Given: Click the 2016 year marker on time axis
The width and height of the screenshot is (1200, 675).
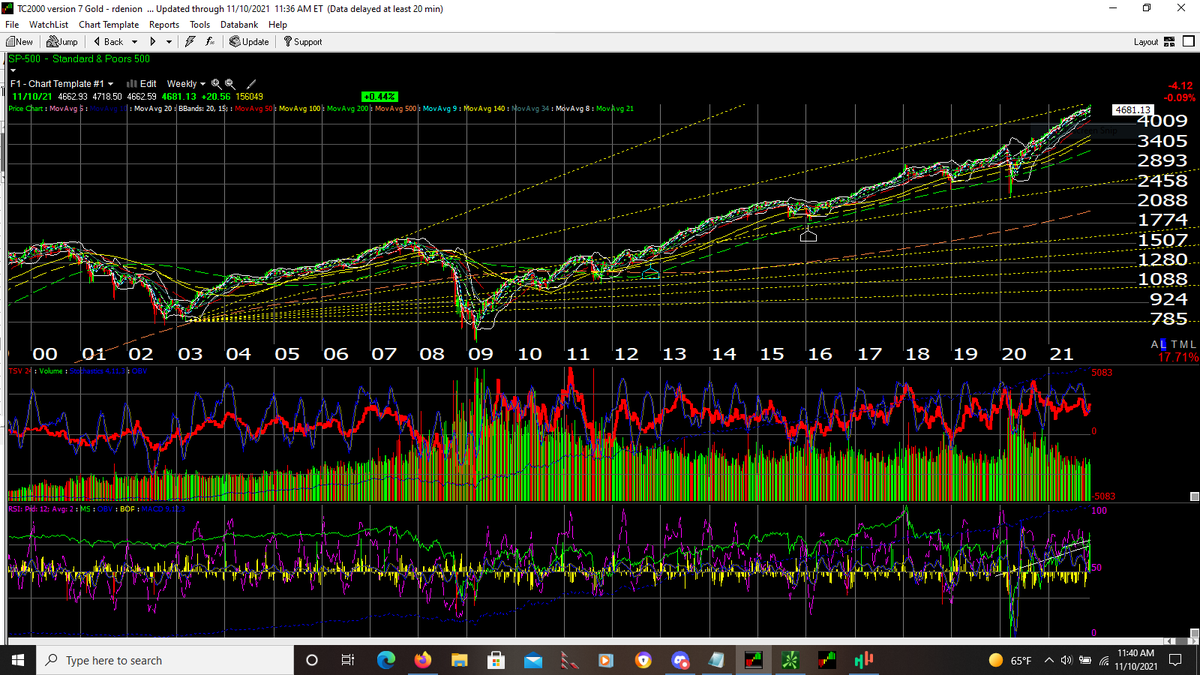Looking at the screenshot, I should tap(819, 353).
